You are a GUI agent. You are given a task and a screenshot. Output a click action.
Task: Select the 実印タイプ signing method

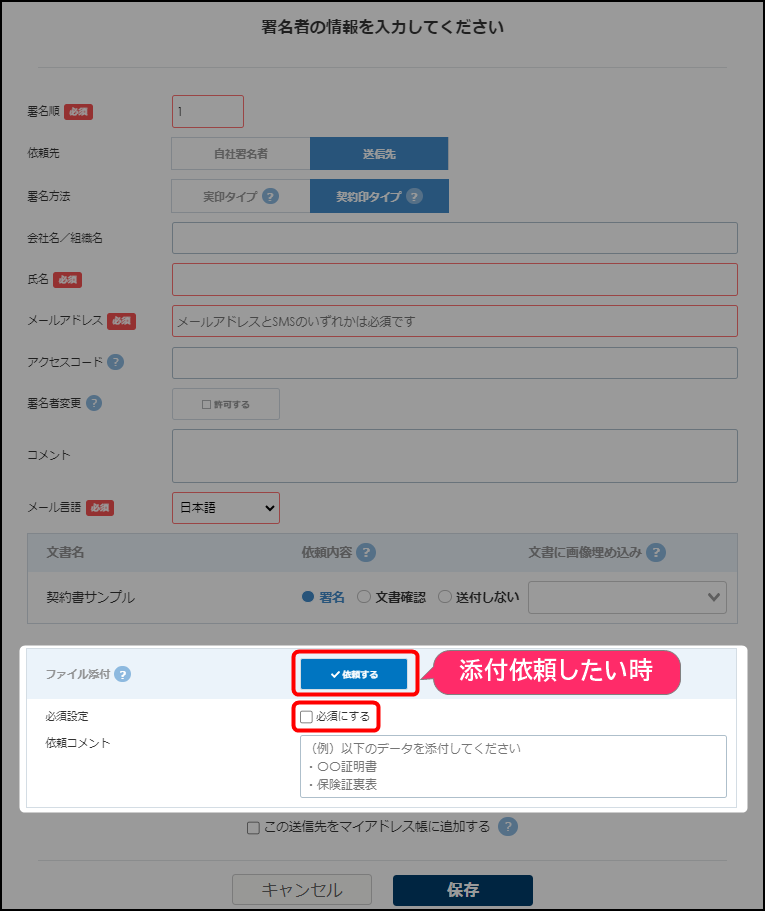230,197
